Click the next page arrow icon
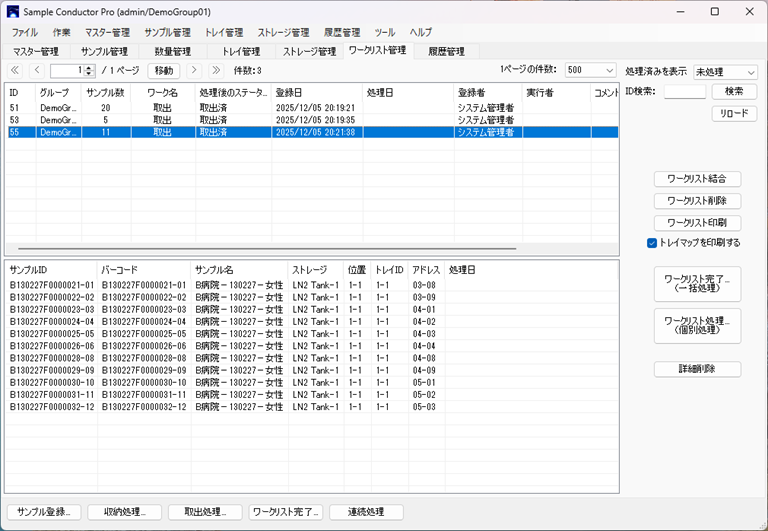Image resolution: width=768 pixels, height=531 pixels. click(x=194, y=71)
